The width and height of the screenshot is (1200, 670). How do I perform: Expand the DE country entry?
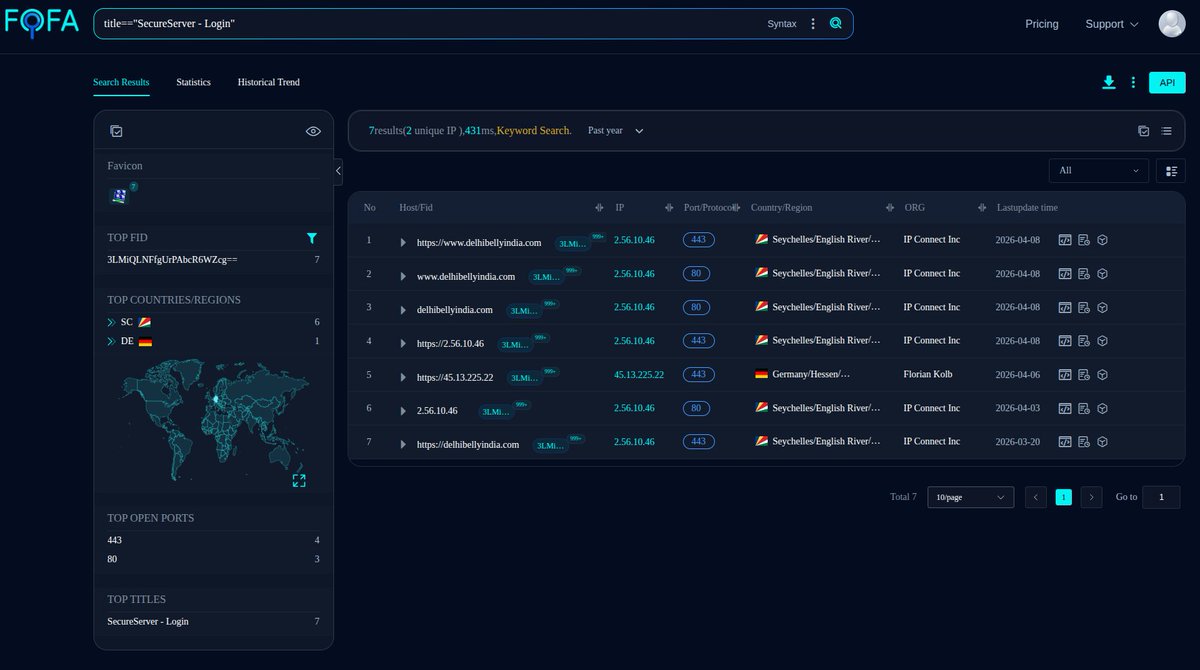pos(111,342)
